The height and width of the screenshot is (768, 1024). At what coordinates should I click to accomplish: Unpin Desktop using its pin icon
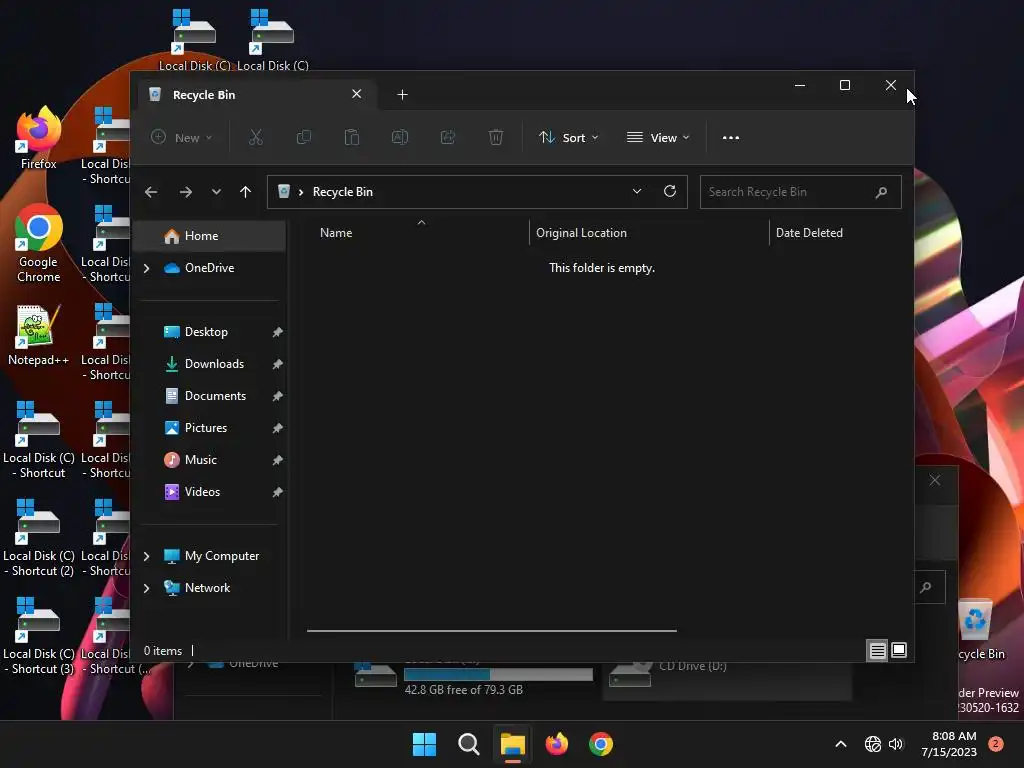click(278, 332)
